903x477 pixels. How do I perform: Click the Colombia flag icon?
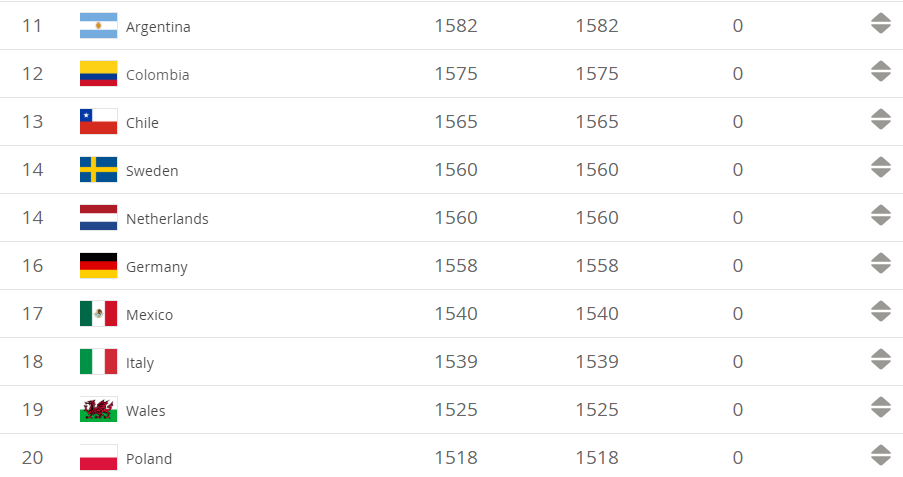[98, 74]
